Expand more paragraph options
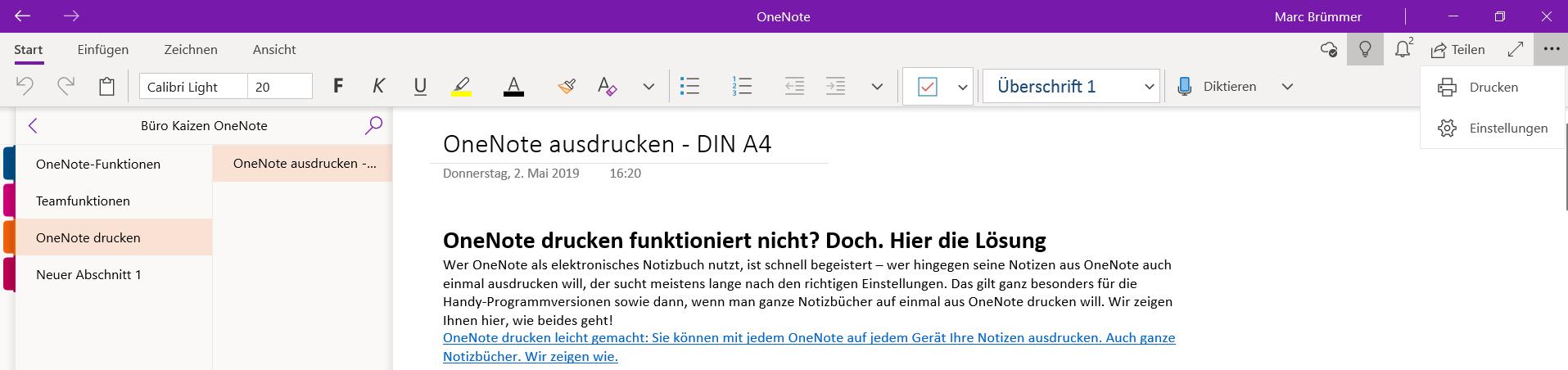 [877, 87]
